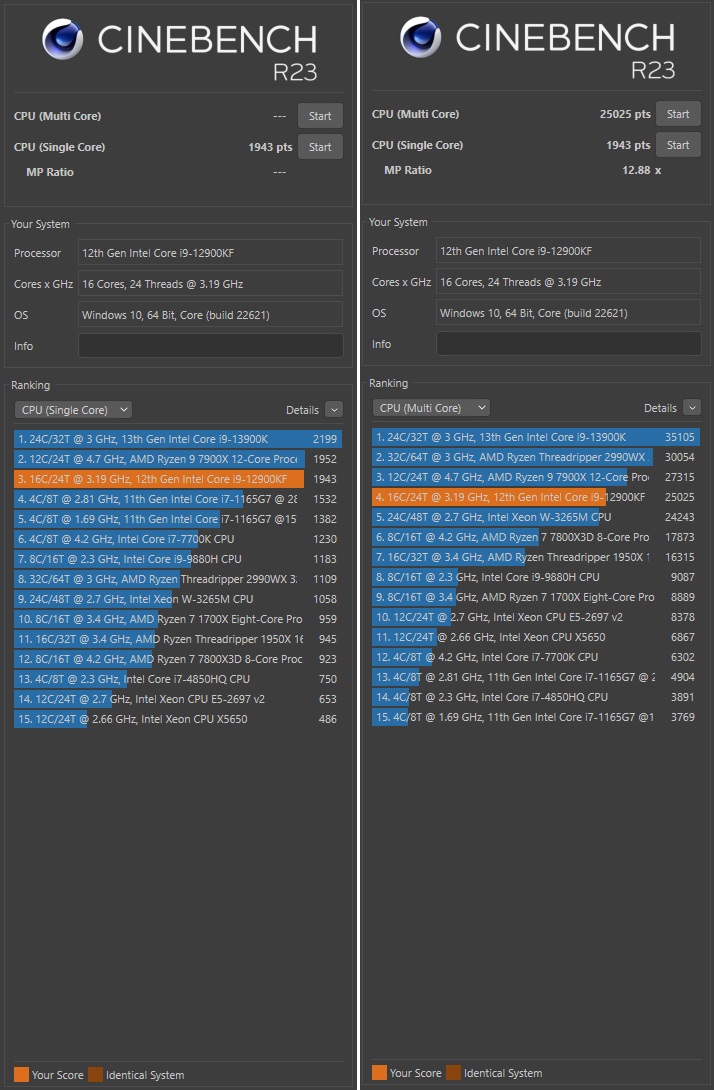The height and width of the screenshot is (1090, 714).
Task: Select i7-1165G7 row scoring 4904
Action: point(535,676)
